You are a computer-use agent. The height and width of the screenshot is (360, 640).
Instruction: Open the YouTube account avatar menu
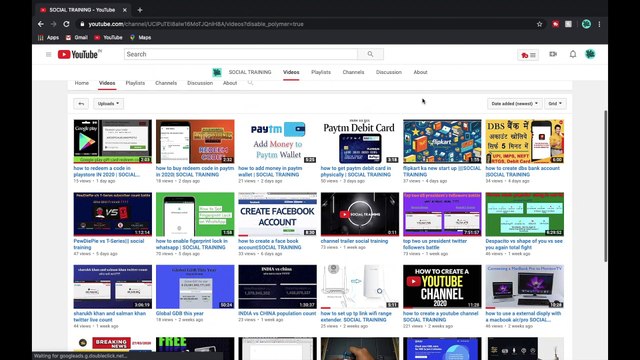(x=590, y=54)
